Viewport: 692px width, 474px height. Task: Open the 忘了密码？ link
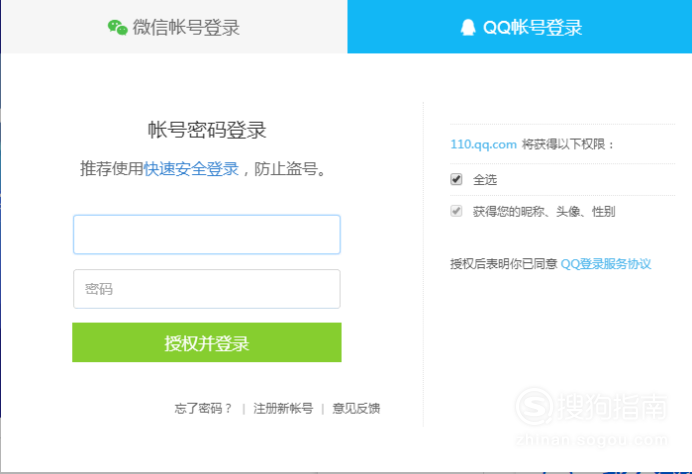[x=203, y=409]
